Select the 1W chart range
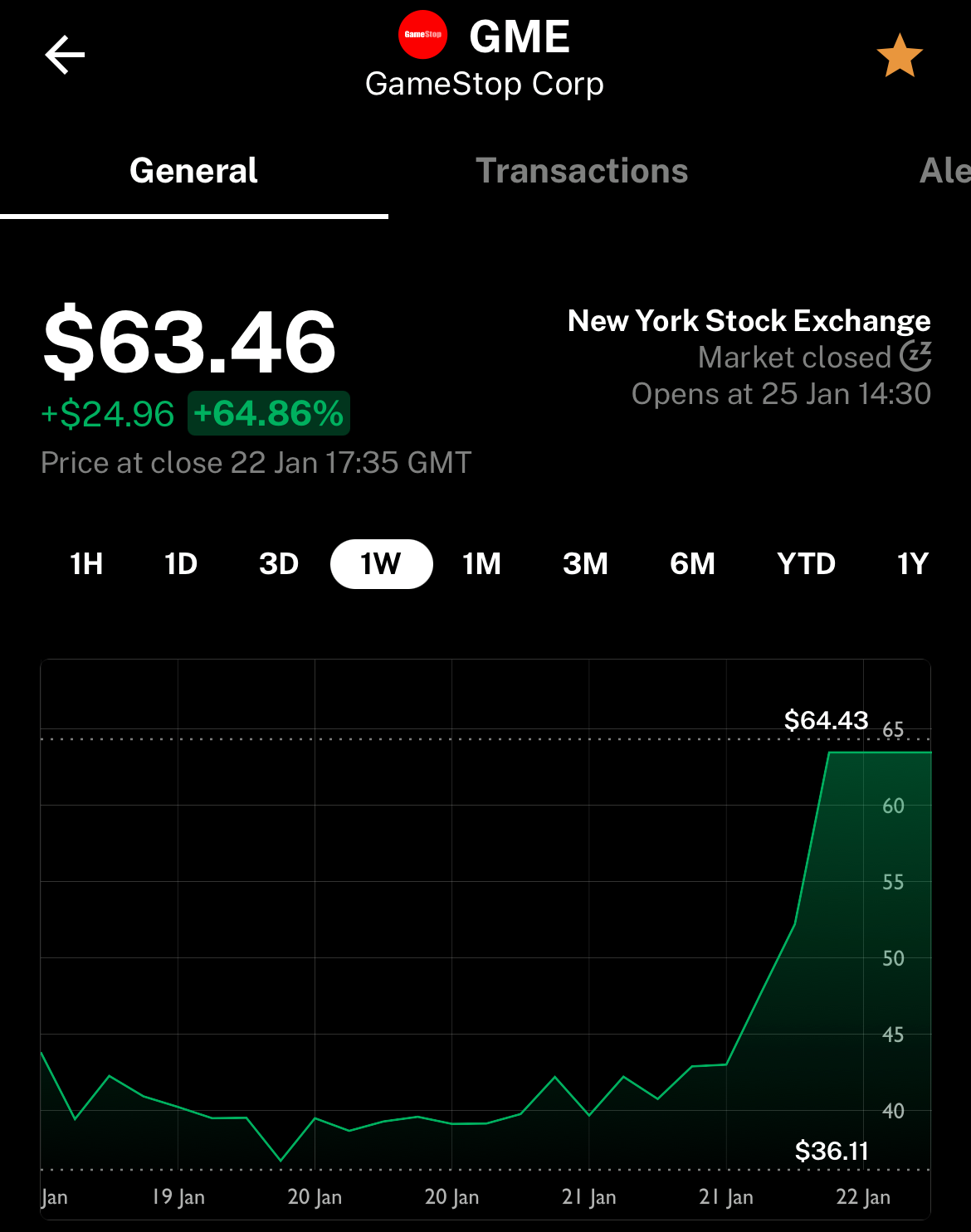 tap(382, 564)
